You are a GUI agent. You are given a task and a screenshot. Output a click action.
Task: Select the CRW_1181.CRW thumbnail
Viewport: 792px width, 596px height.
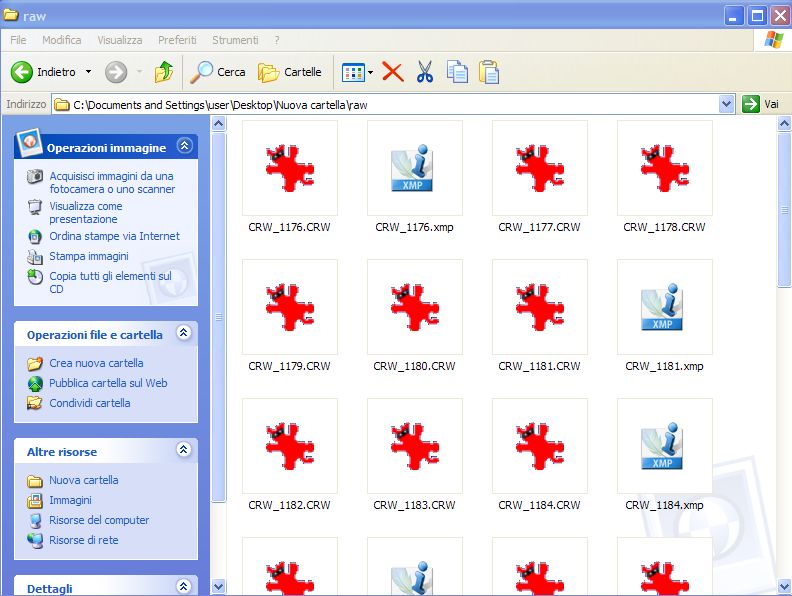pos(539,307)
